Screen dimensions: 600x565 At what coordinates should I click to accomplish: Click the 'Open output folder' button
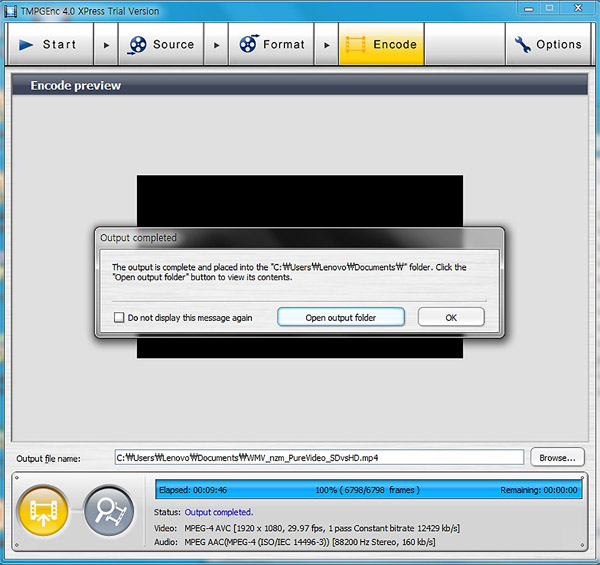341,317
